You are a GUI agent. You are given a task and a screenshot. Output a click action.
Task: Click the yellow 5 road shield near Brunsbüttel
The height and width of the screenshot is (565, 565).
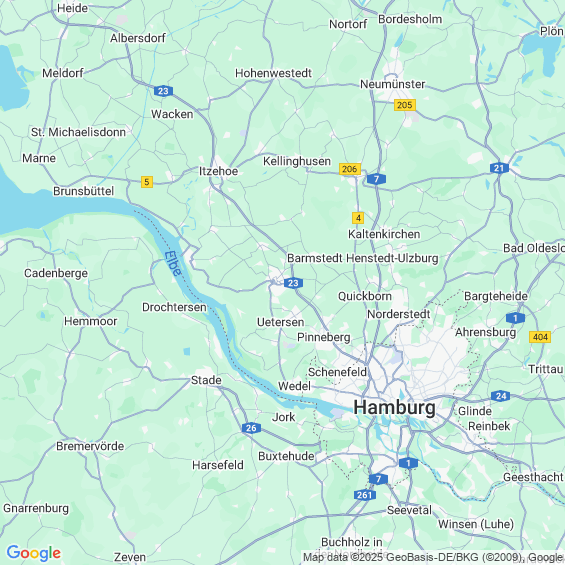coord(147,182)
